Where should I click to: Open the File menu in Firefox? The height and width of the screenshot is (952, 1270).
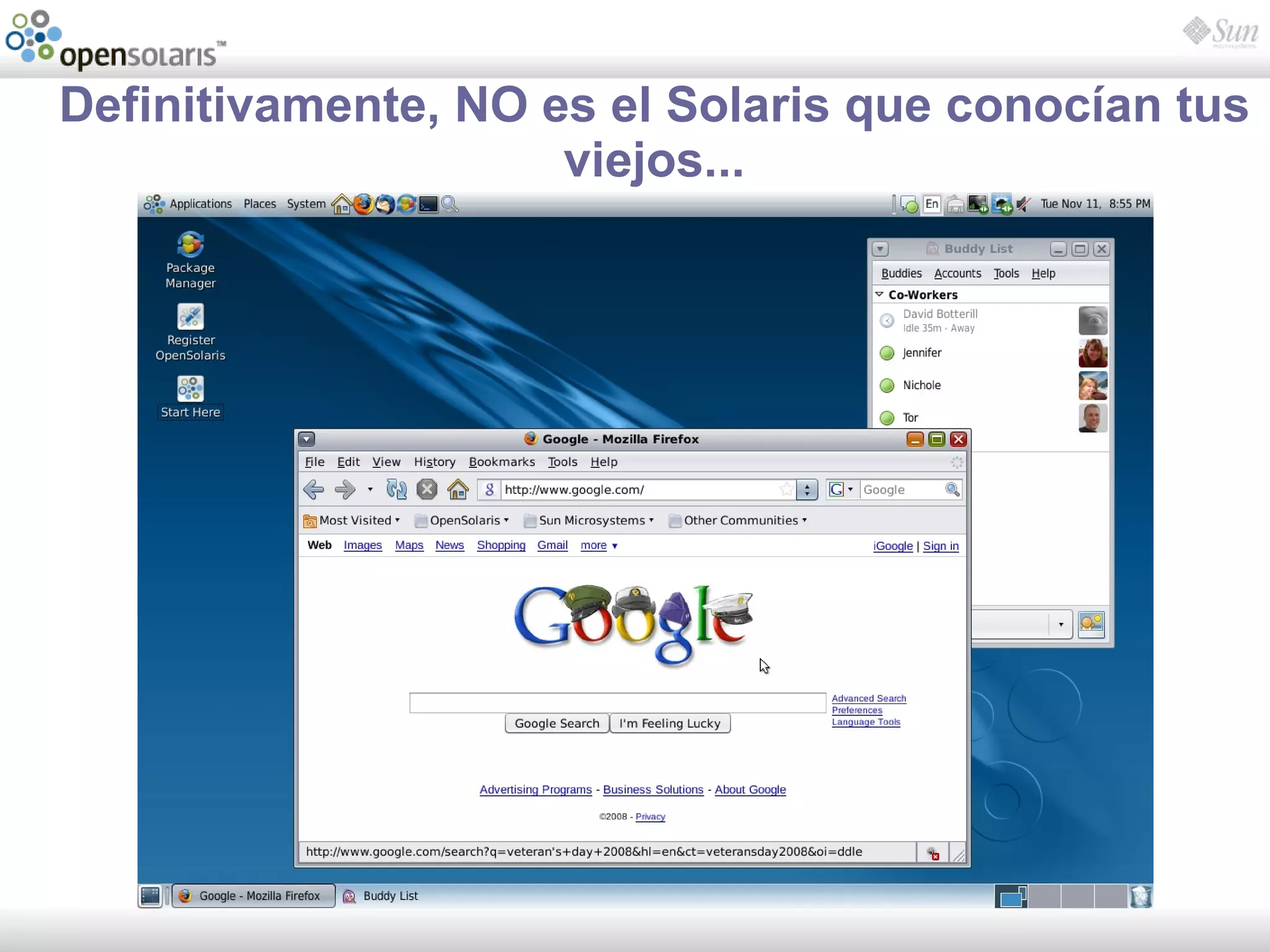tap(314, 462)
